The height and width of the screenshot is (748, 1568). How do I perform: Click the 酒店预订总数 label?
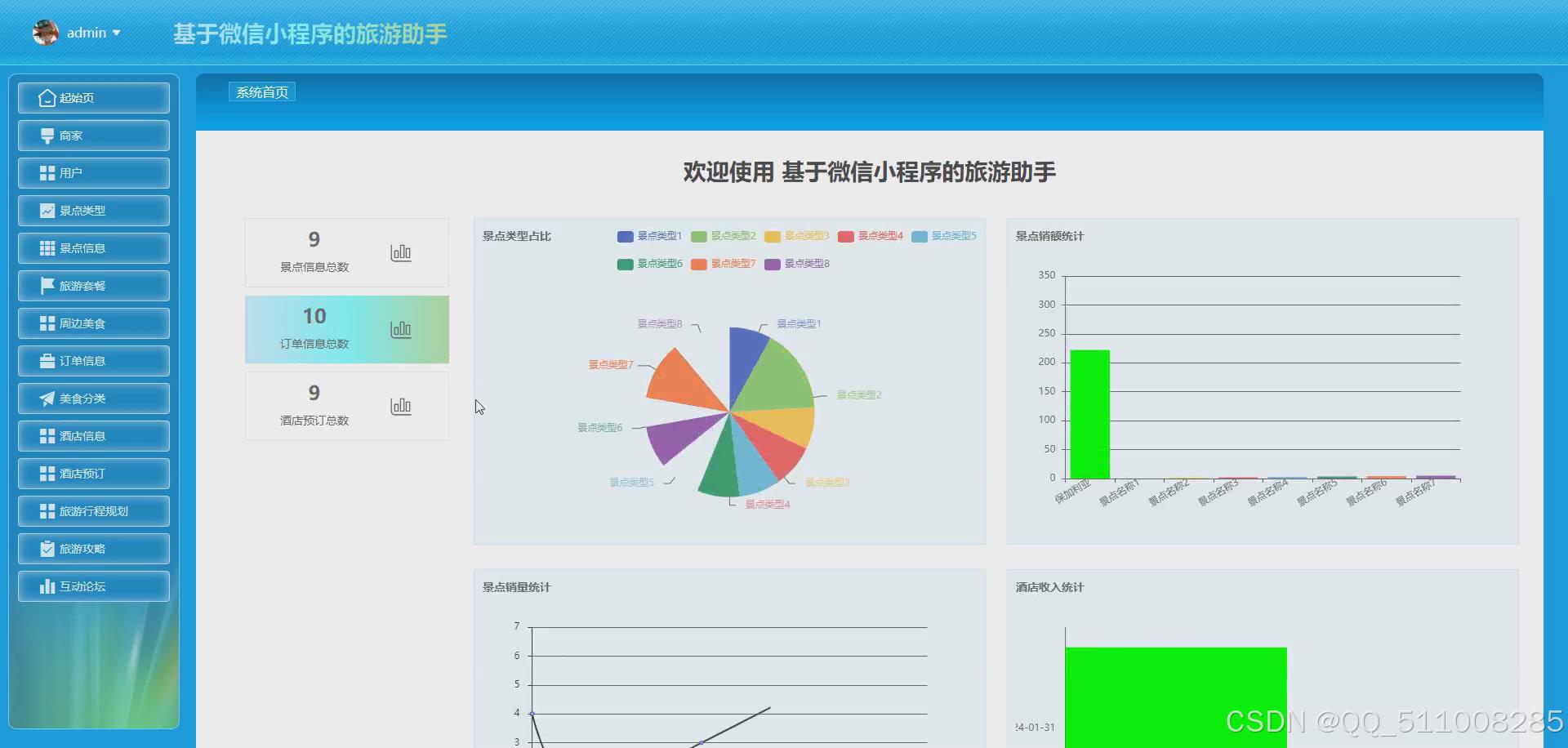click(x=314, y=421)
